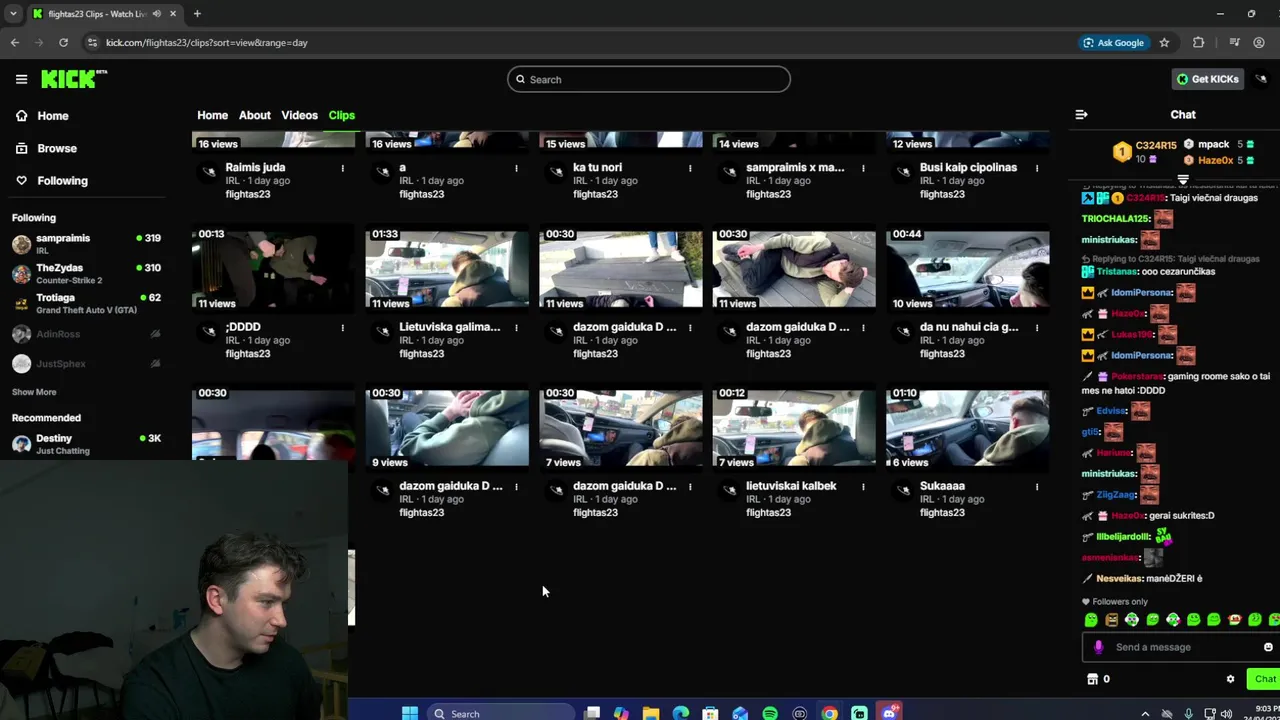This screenshot has height=720, width=1280.
Task: Open Discord from taskbar
Action: [889, 713]
